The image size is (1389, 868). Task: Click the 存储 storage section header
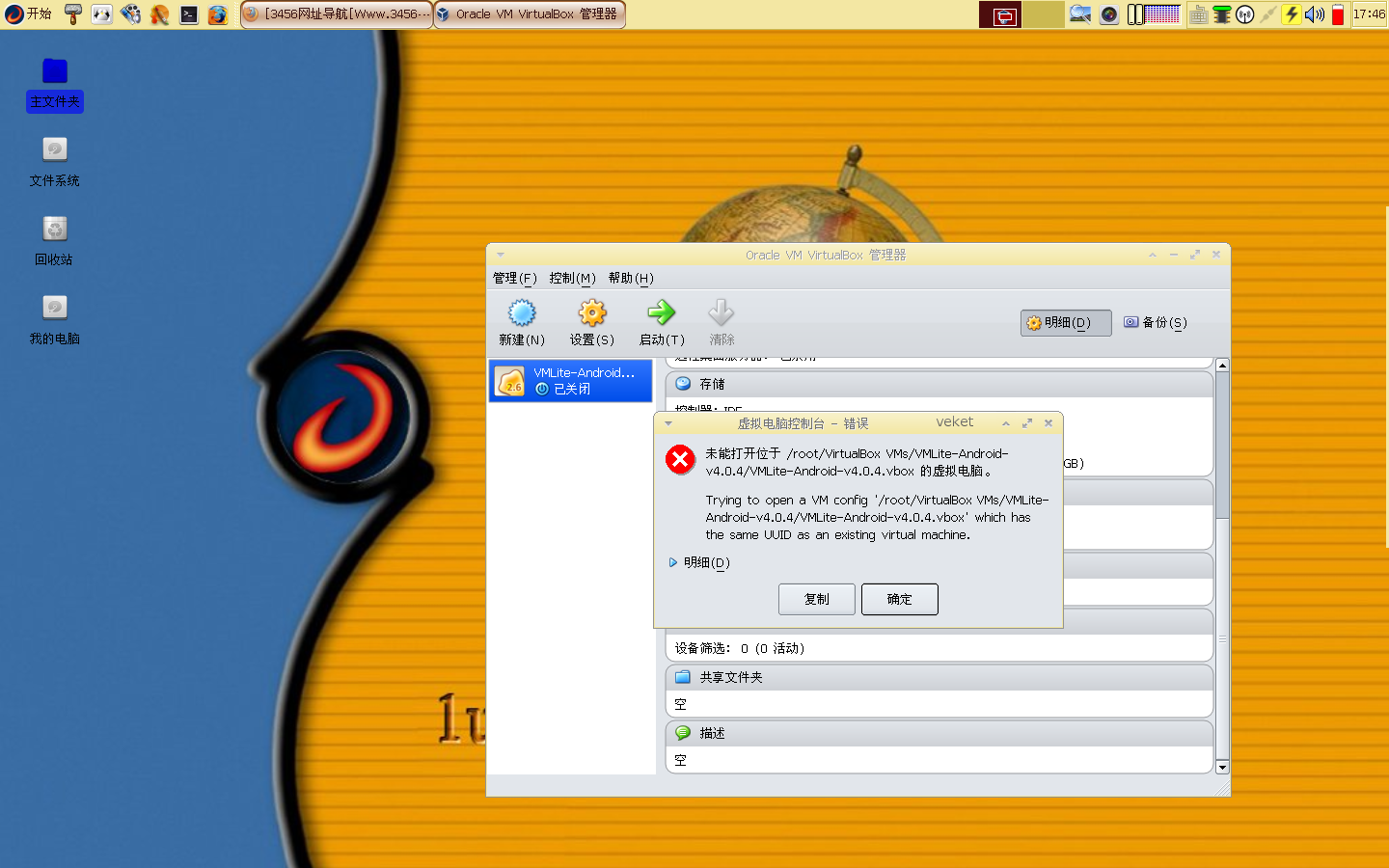point(939,384)
